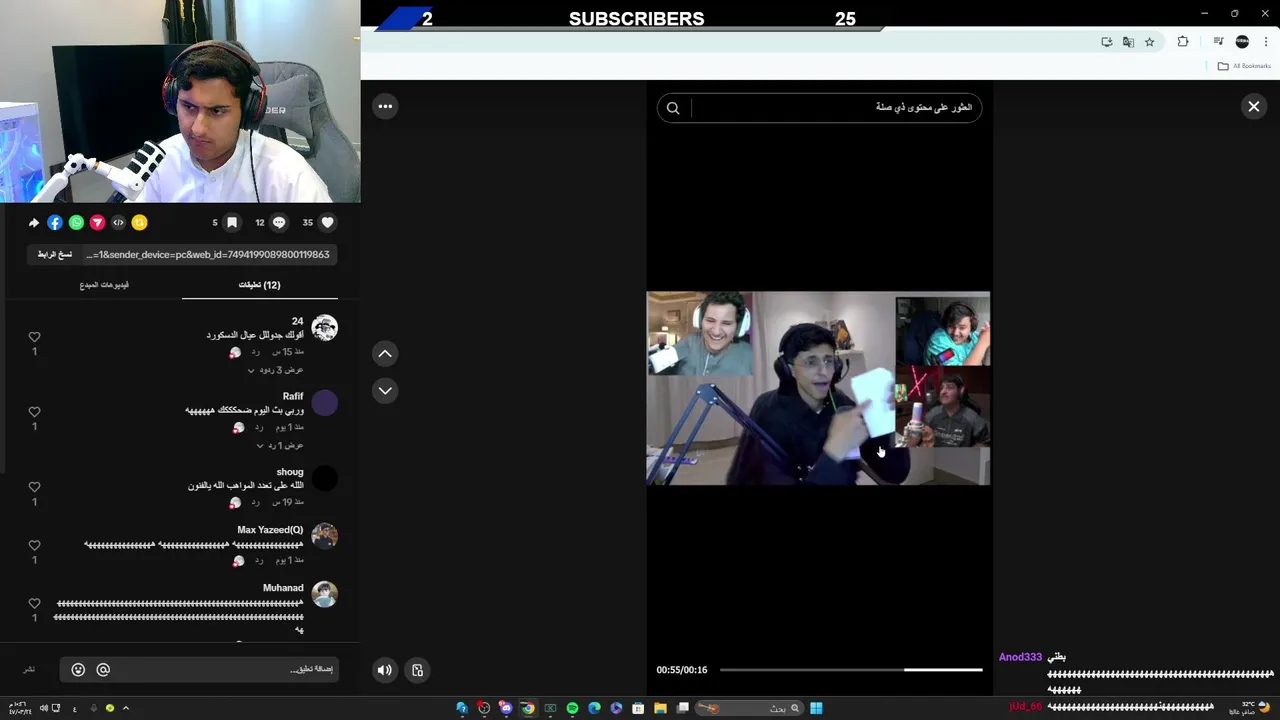Switch to the creator videos tab
This screenshot has height=720, width=1280.
coord(104,285)
